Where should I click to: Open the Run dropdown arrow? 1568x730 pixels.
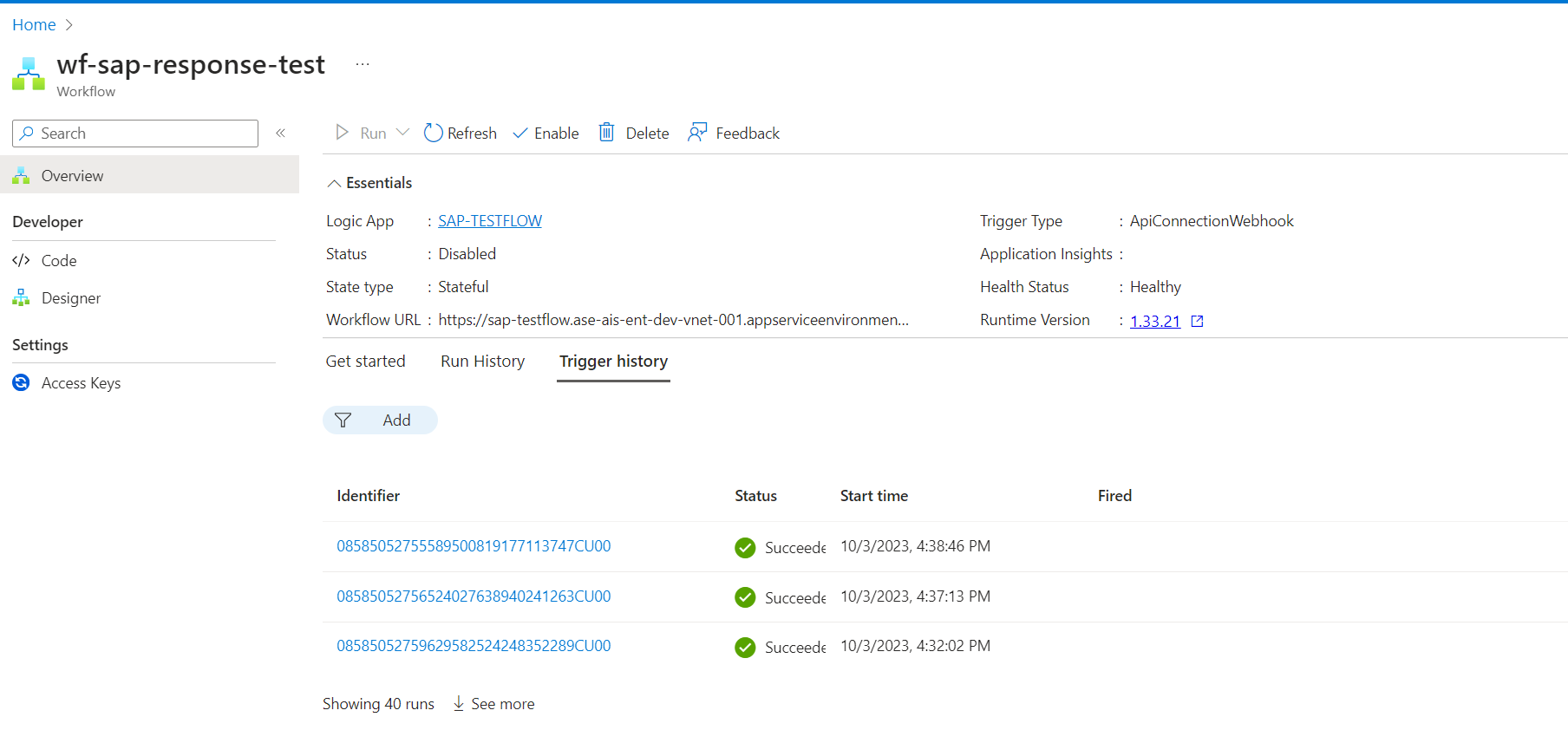[402, 133]
